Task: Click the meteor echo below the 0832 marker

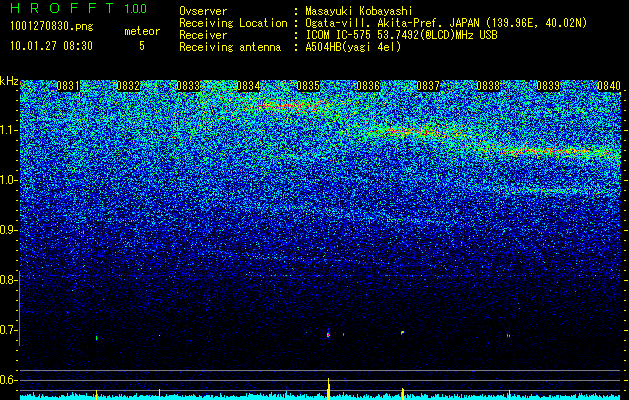Action: tap(97, 338)
